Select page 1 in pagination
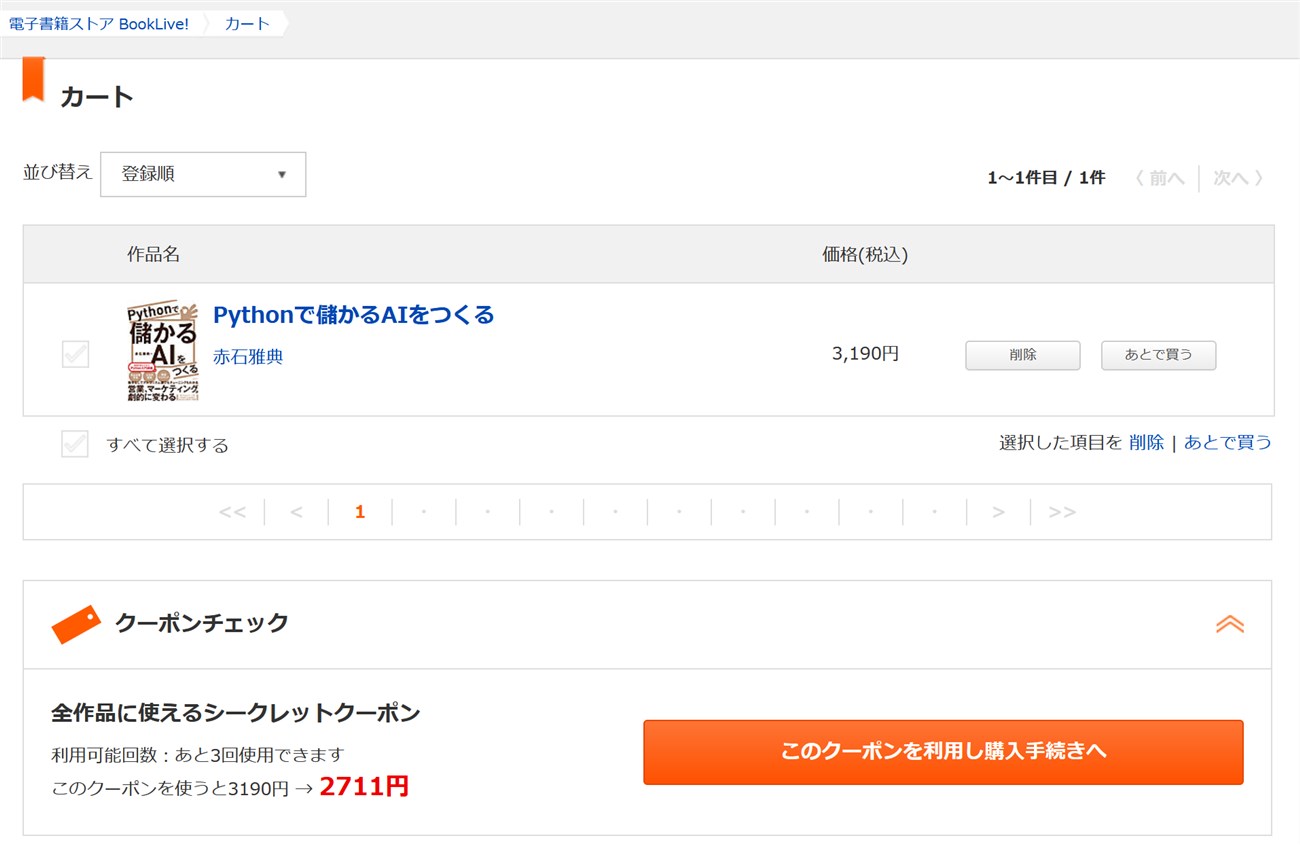The image size is (1300, 846). pos(360,512)
